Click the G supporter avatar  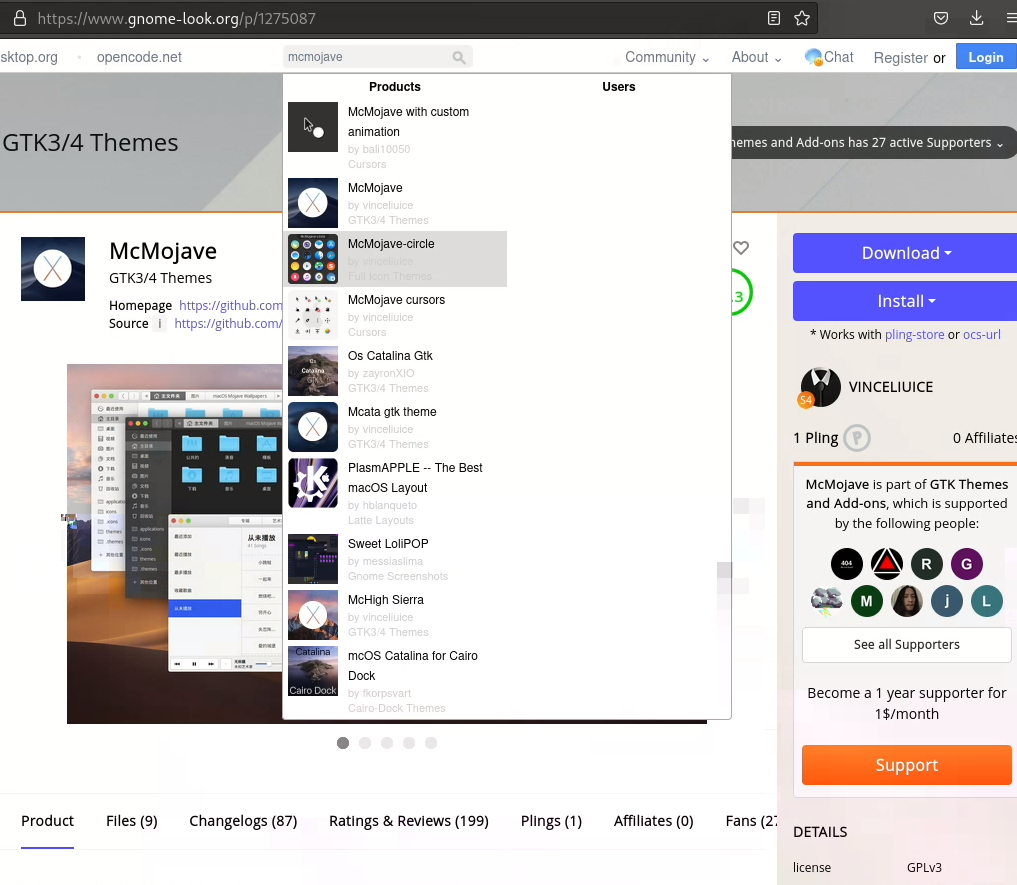click(x=966, y=564)
